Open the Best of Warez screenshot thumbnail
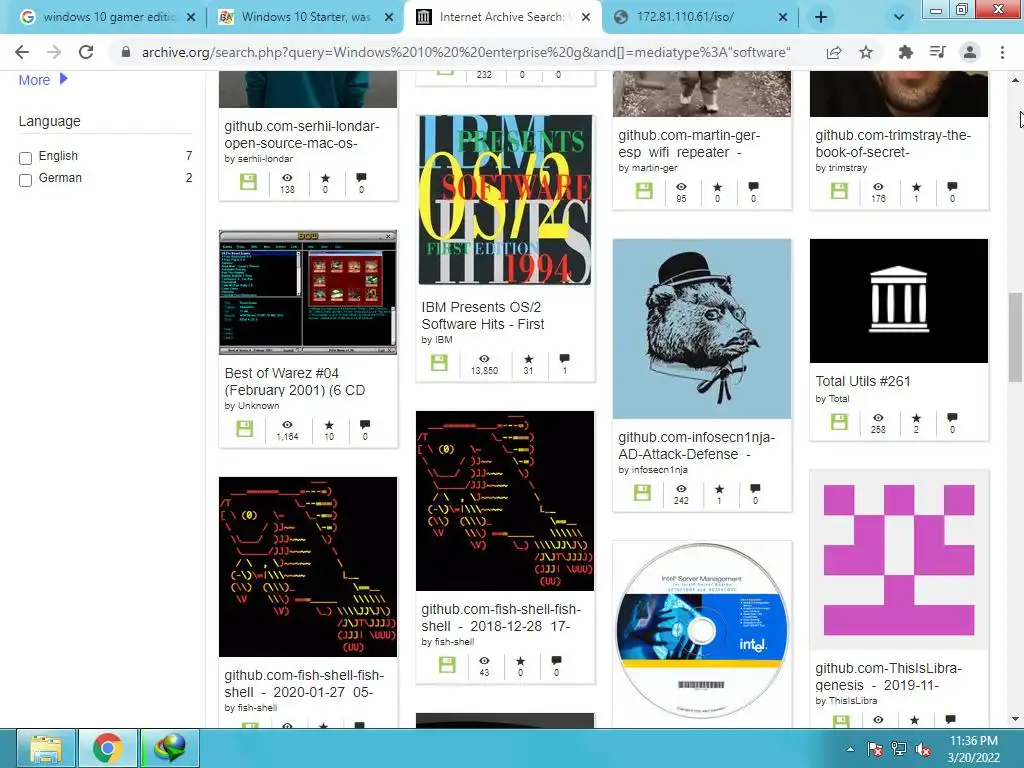1024x768 pixels. coord(308,293)
